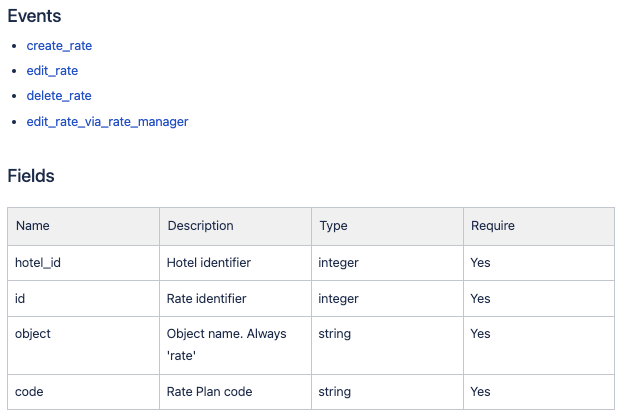
Task: Select the Require column header
Action: 539,226
